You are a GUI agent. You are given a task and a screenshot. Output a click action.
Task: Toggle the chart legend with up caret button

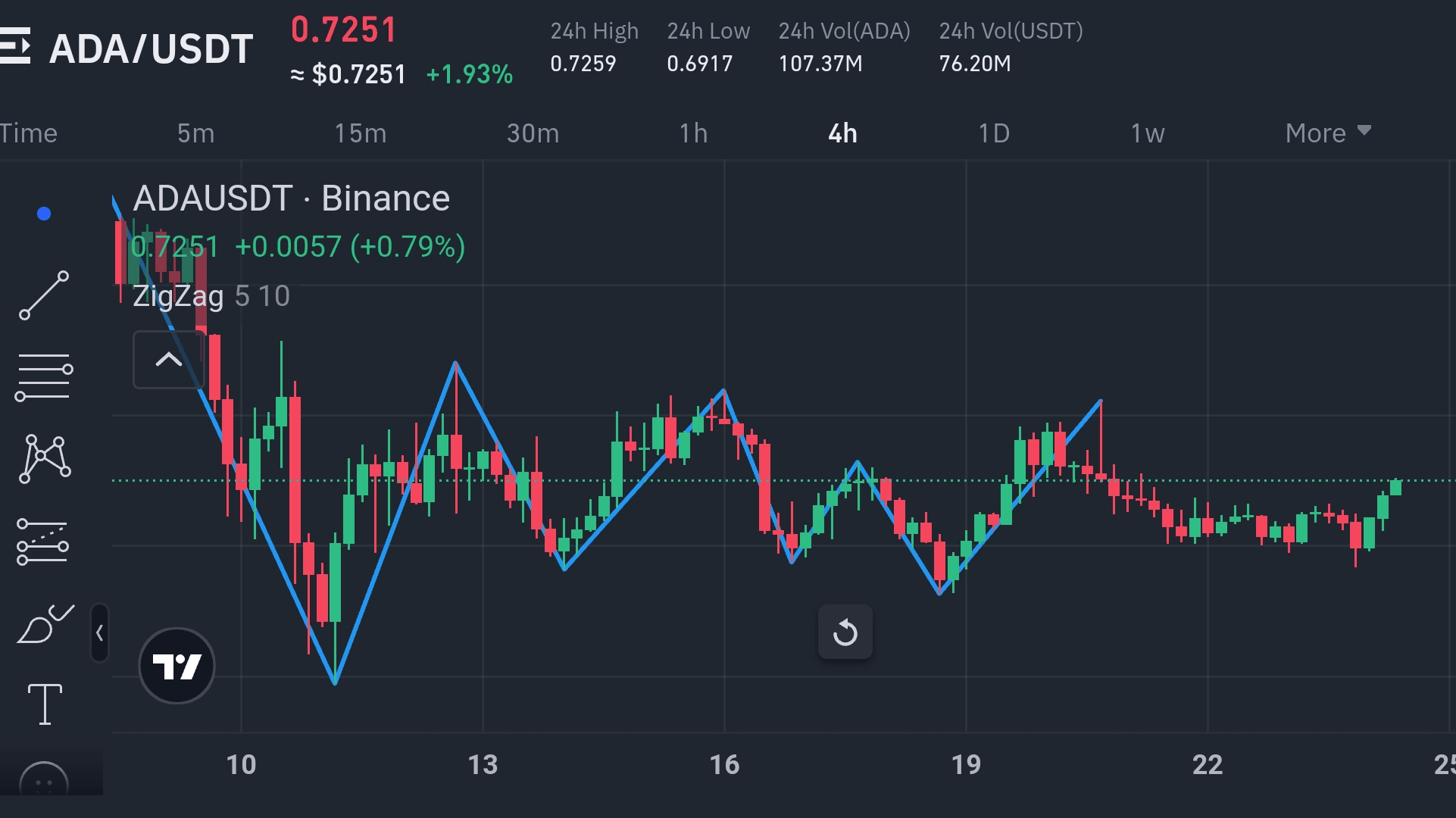pos(168,359)
